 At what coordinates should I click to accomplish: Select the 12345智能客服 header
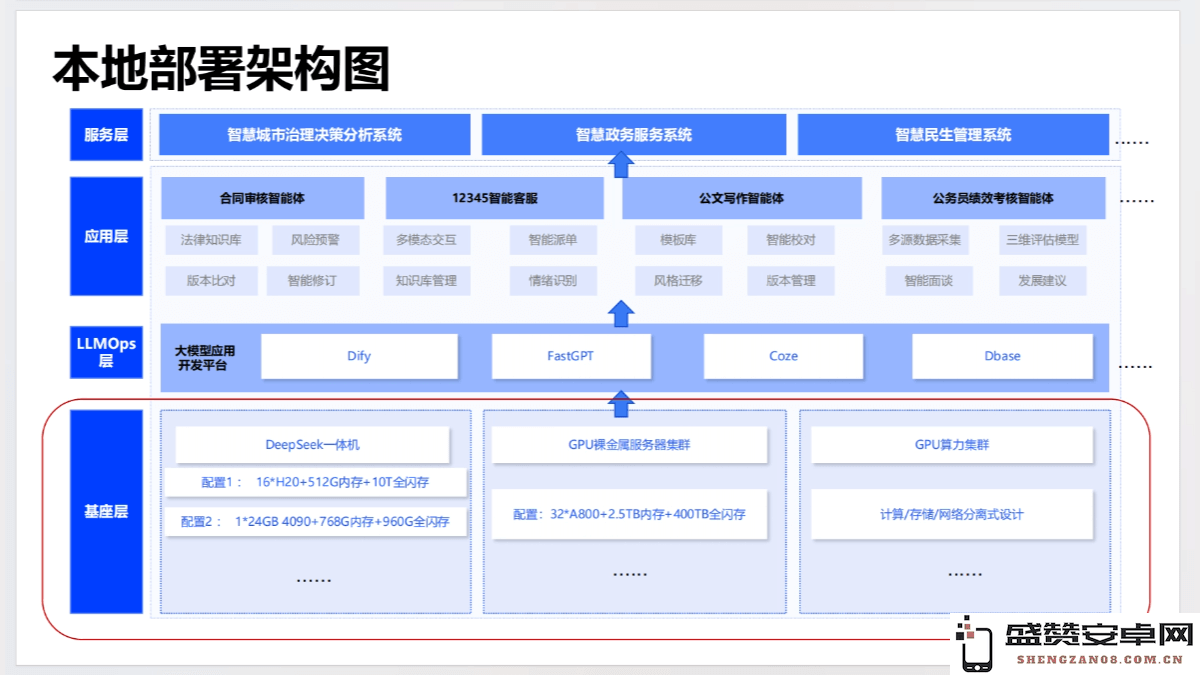coord(494,198)
